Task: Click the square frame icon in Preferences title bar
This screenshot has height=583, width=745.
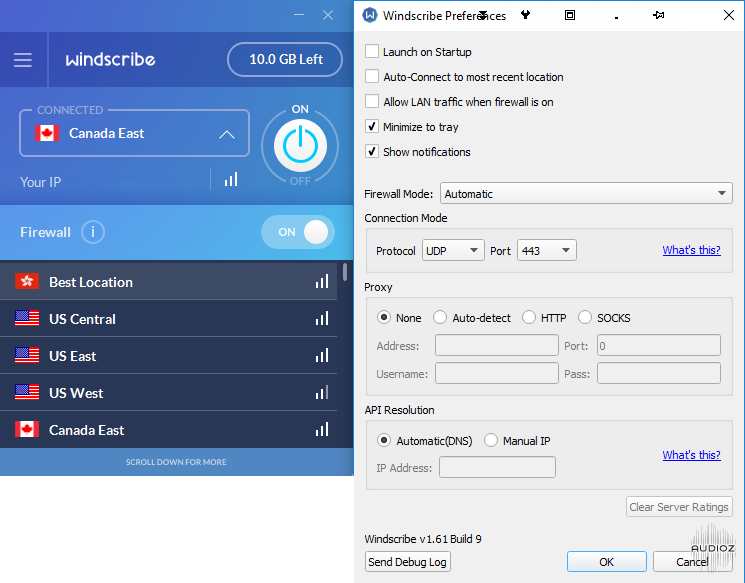Action: point(570,15)
